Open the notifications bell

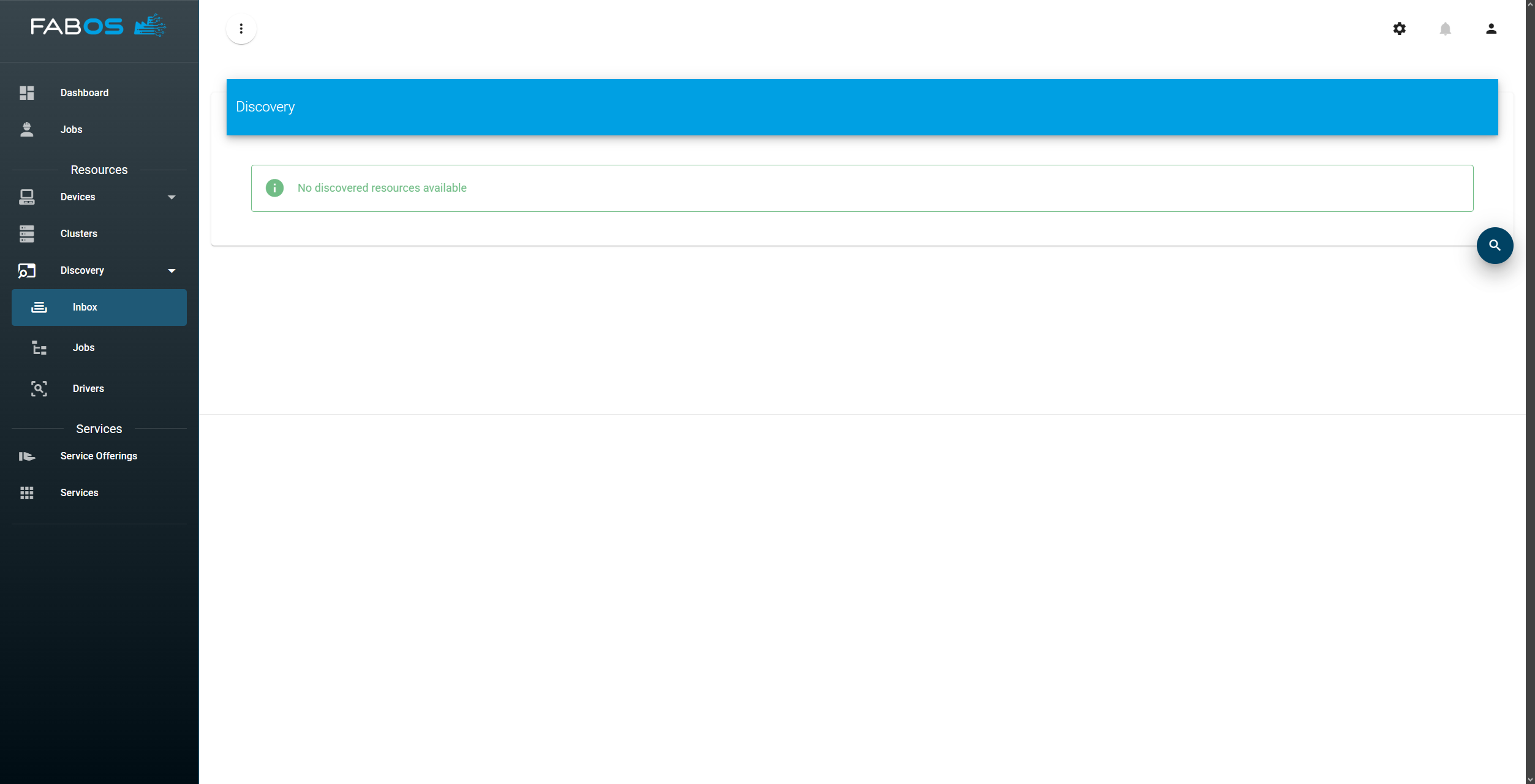(x=1445, y=29)
